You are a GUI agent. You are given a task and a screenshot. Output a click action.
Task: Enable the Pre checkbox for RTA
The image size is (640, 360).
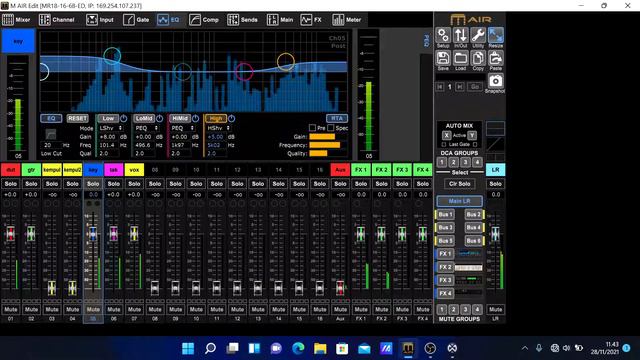312,128
